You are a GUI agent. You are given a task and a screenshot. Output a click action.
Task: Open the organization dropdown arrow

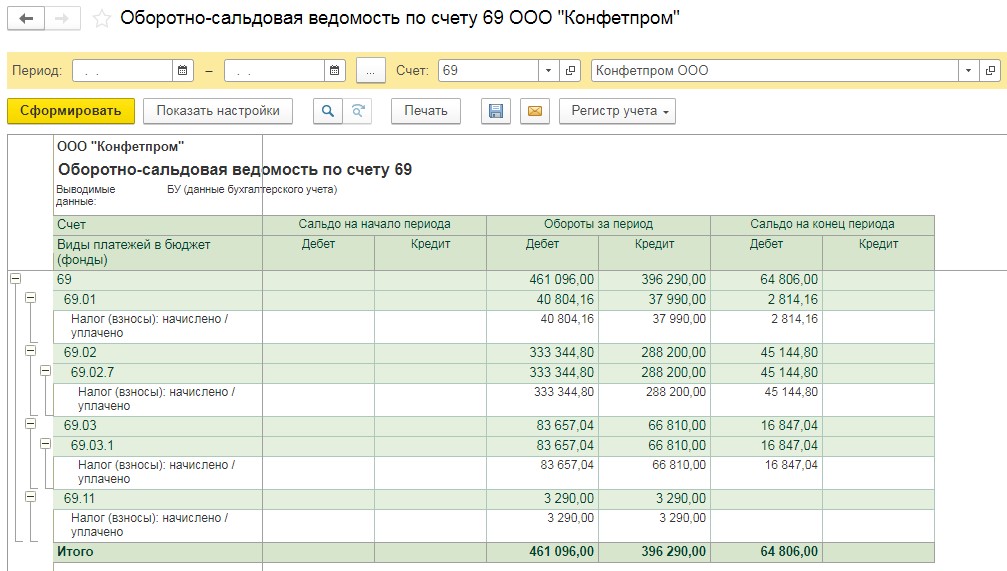tap(968, 71)
